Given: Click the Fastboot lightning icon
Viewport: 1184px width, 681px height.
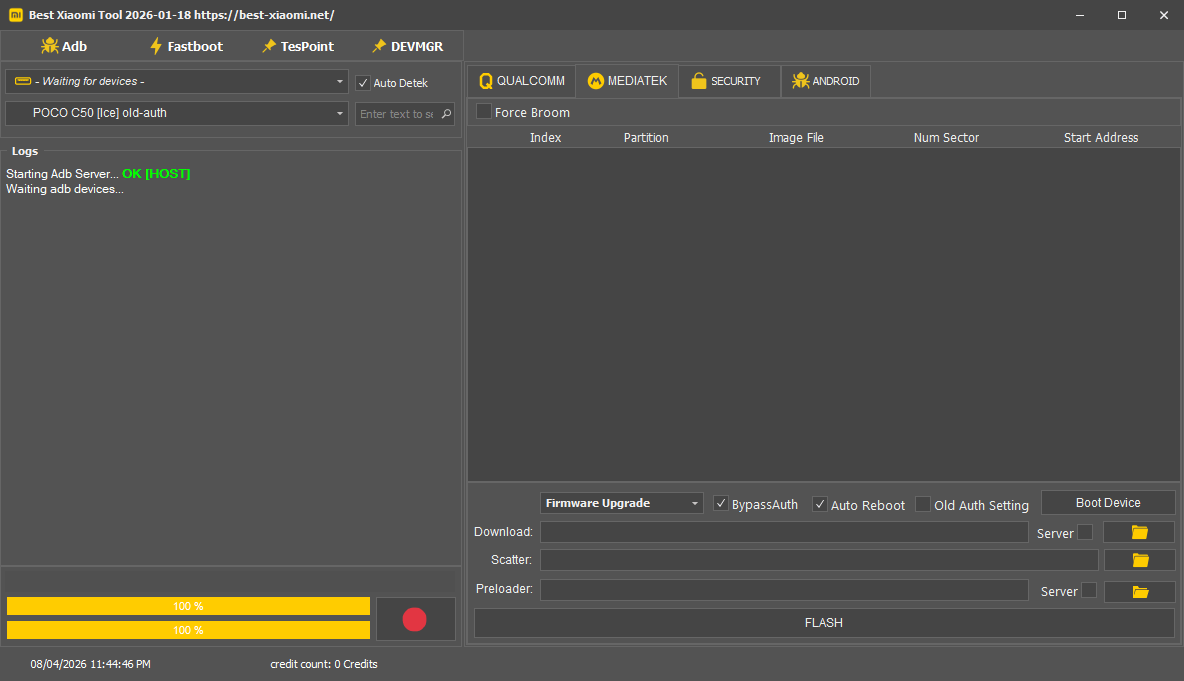Looking at the screenshot, I should pyautogui.click(x=155, y=46).
